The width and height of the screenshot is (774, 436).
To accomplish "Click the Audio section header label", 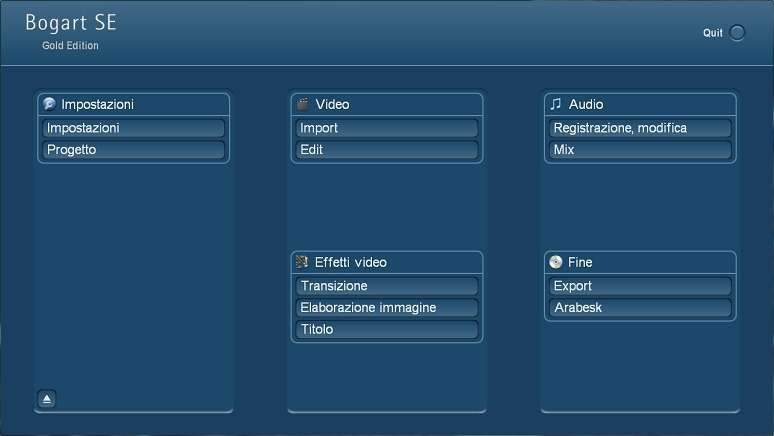I will tap(586, 104).
